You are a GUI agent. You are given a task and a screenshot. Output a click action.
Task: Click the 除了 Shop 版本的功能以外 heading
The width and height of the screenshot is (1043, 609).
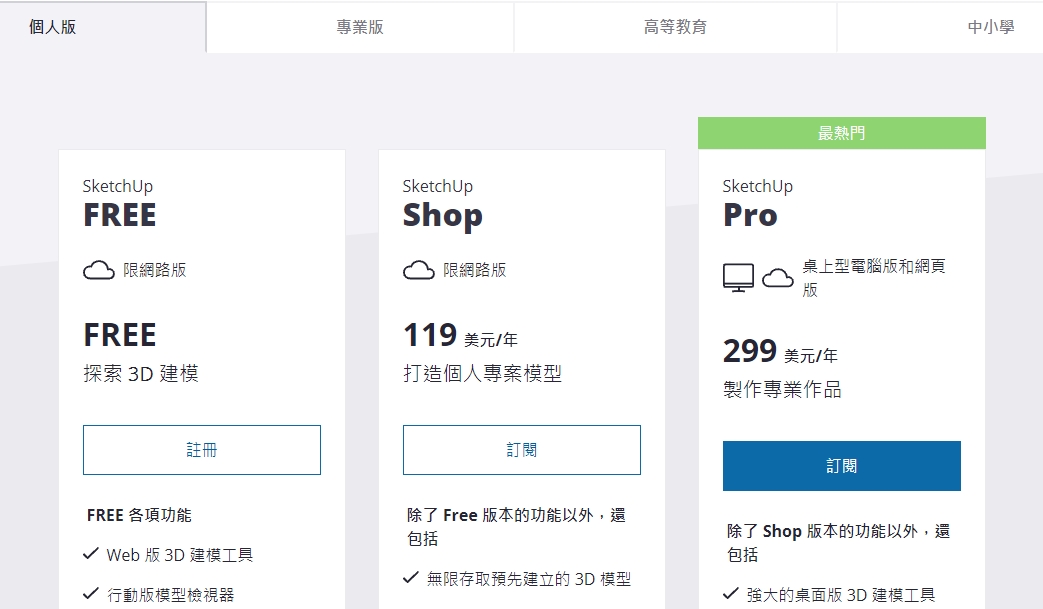[x=838, y=543]
